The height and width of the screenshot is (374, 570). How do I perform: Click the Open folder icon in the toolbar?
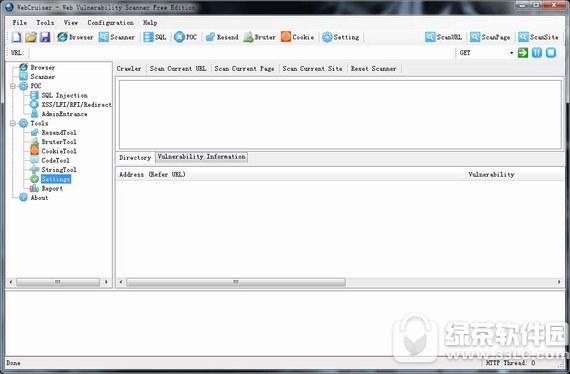pyautogui.click(x=31, y=37)
